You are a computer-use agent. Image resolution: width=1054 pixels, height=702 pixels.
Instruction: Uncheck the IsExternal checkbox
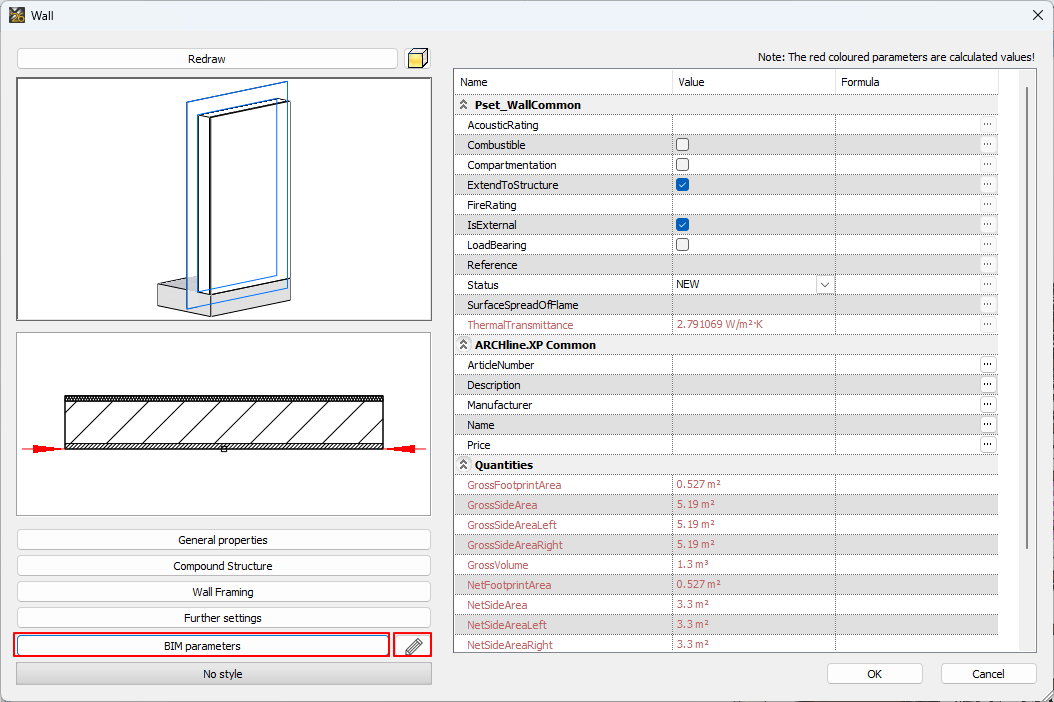click(x=682, y=225)
